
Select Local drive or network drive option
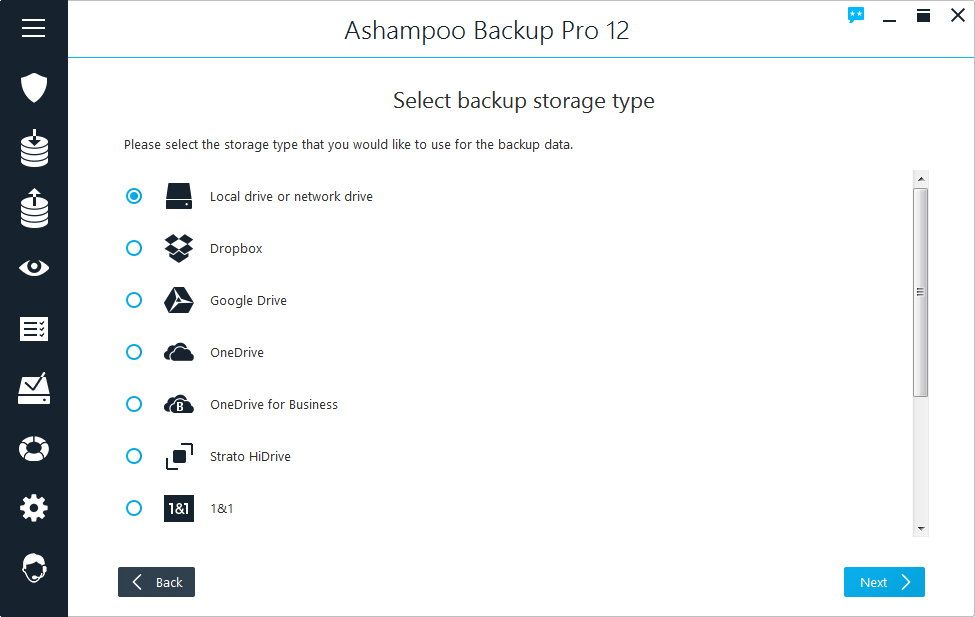pos(134,196)
